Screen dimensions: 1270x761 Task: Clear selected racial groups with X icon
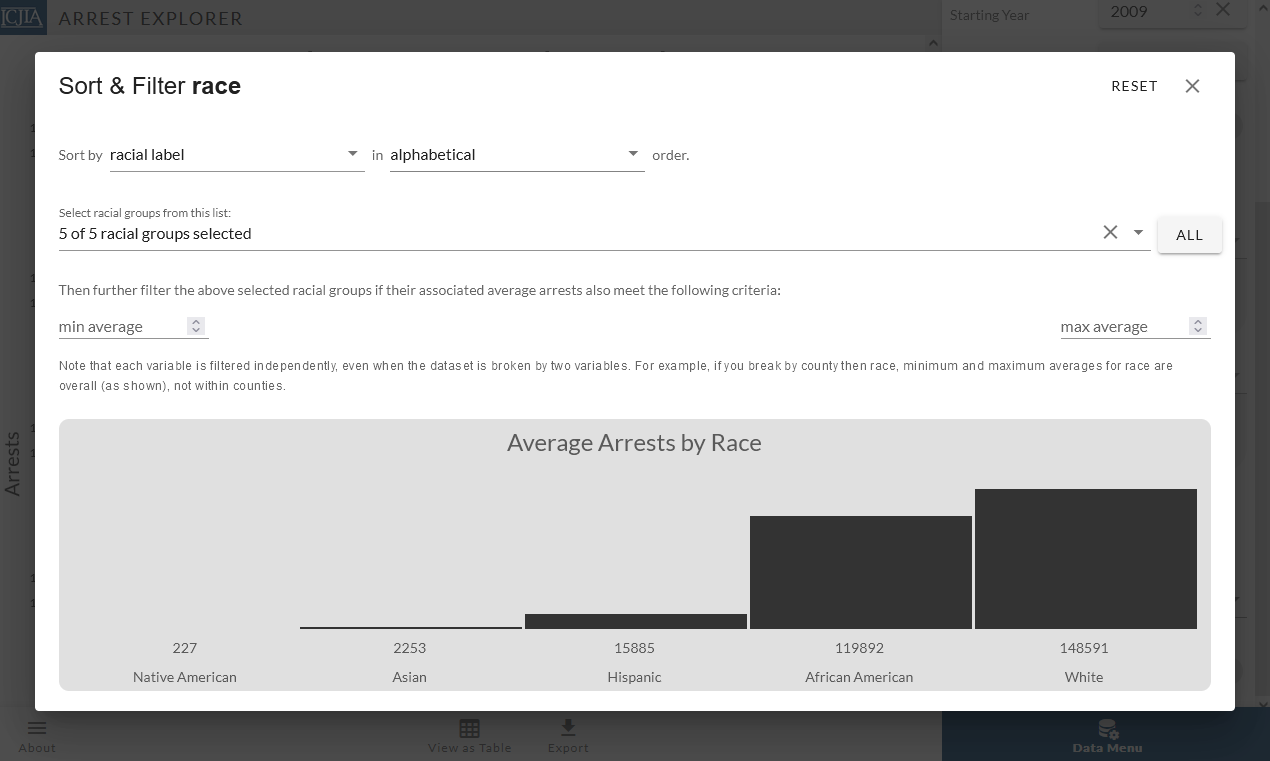point(1110,232)
